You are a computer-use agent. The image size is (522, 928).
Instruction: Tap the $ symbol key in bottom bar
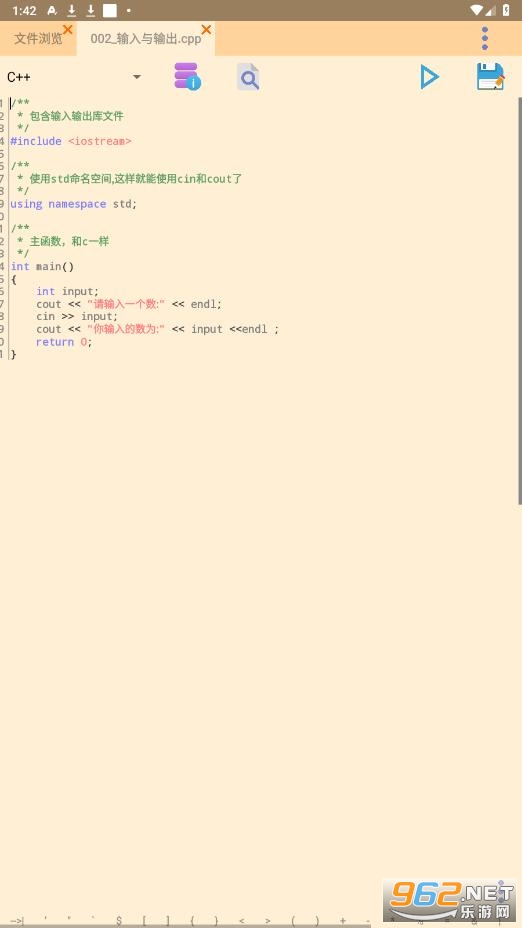[119, 921]
